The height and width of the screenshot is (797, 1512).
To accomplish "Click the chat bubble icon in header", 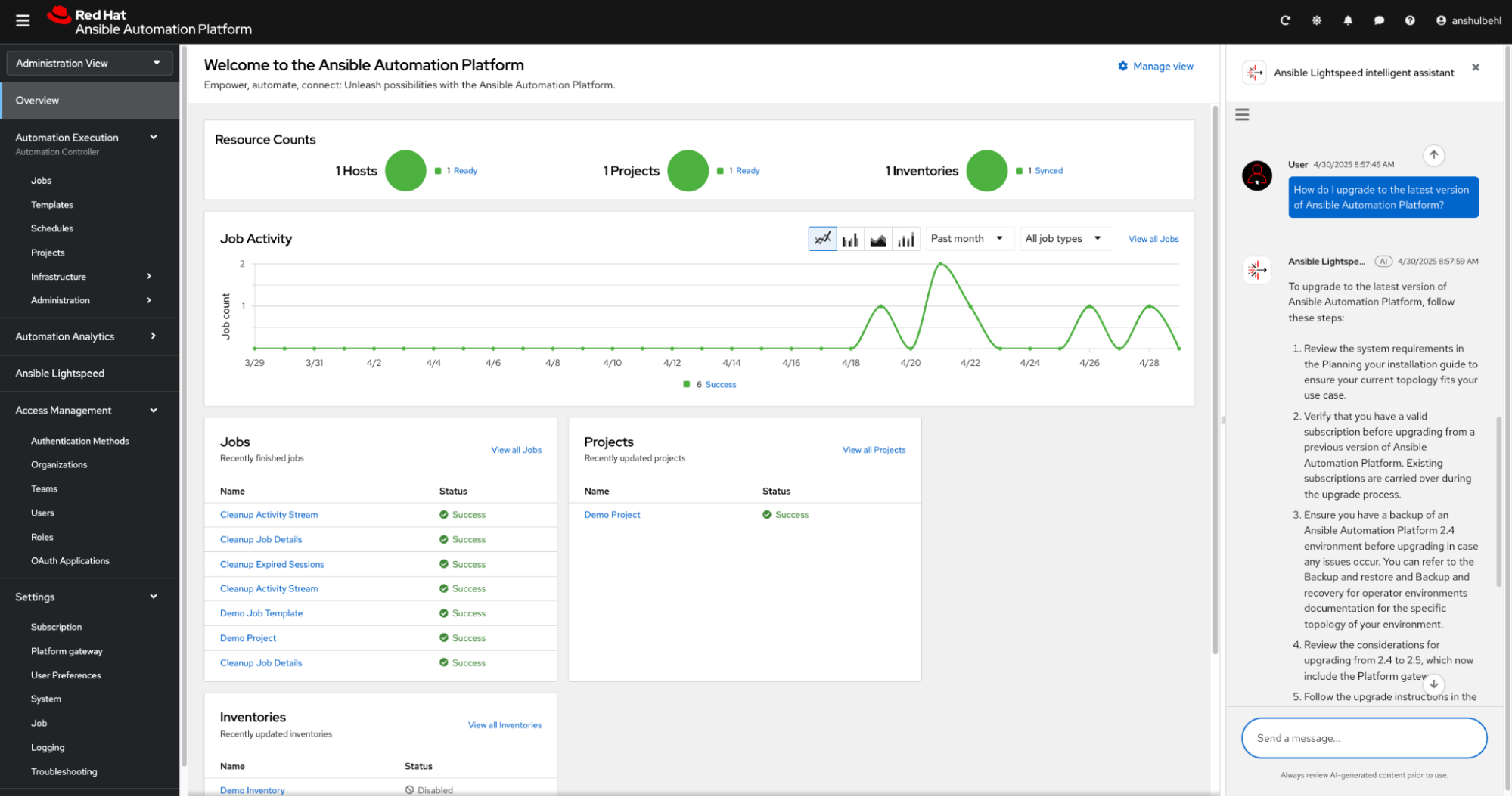I will [x=1379, y=20].
